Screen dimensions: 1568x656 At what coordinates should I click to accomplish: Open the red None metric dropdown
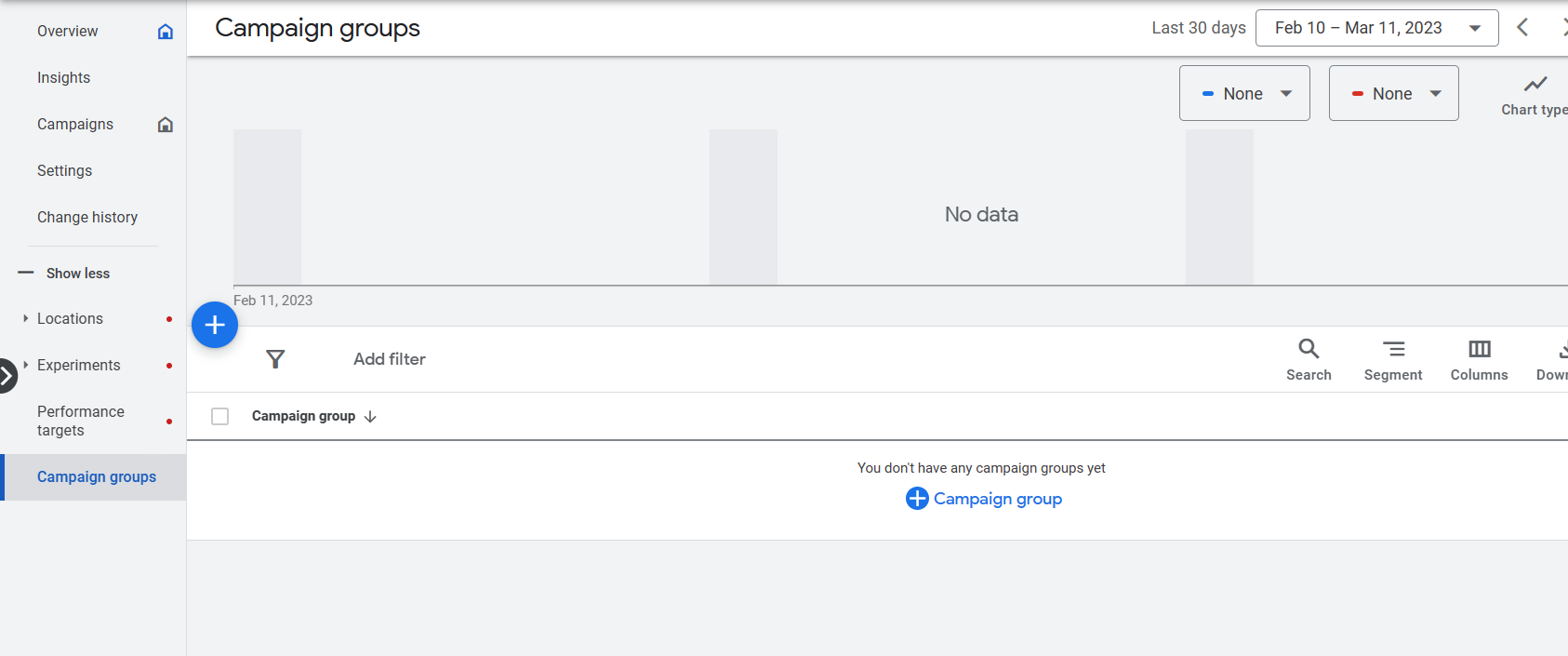pyautogui.click(x=1394, y=93)
